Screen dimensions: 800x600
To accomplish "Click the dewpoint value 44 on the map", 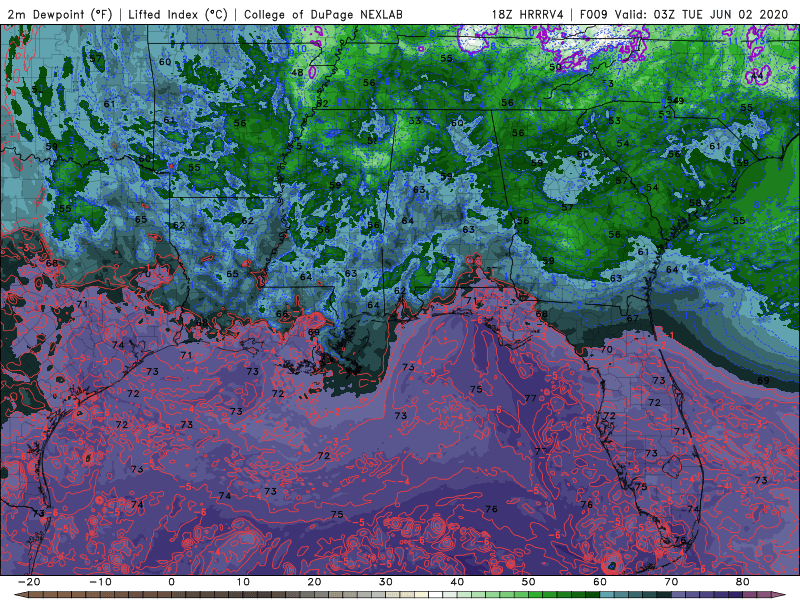I will [x=758, y=76].
